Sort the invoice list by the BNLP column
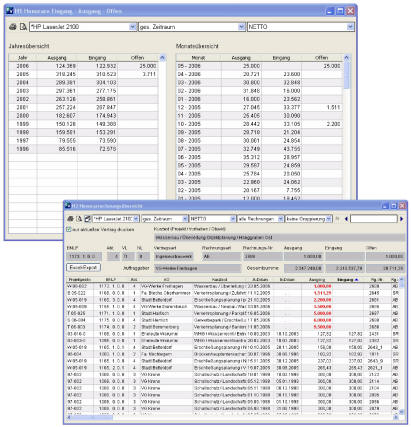411x427 pixels. (111, 280)
